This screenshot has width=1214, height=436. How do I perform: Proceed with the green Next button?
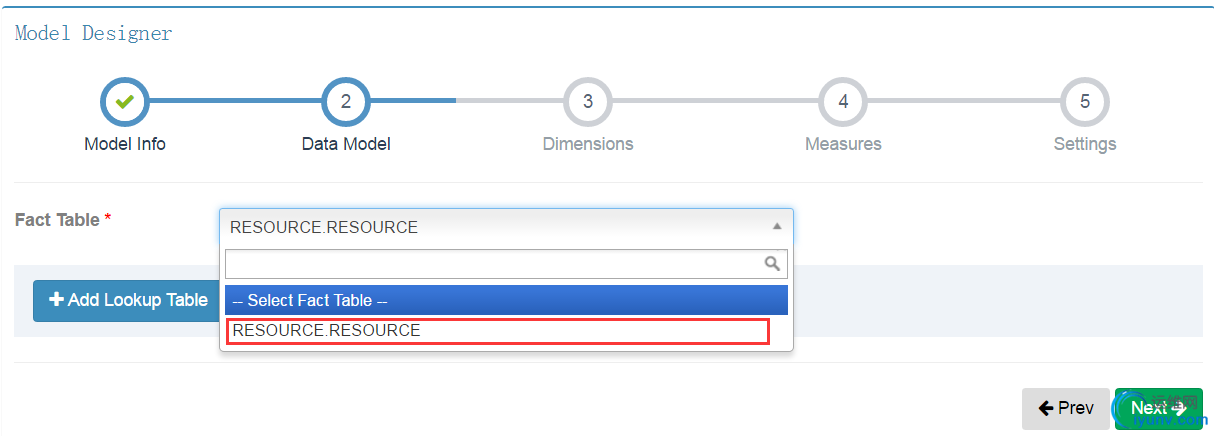tap(1159, 408)
